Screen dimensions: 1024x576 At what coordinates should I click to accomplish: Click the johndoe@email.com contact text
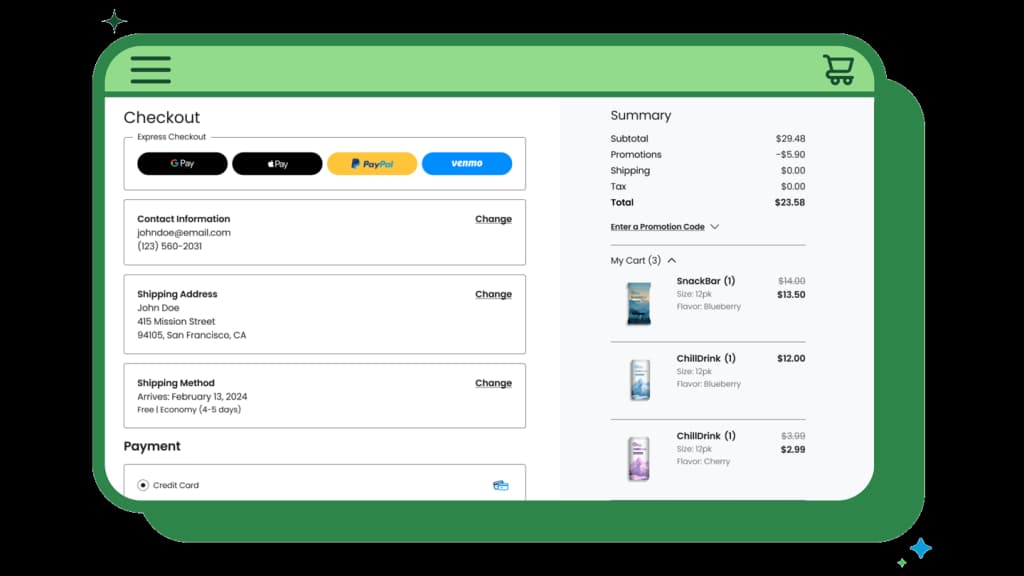pos(184,233)
